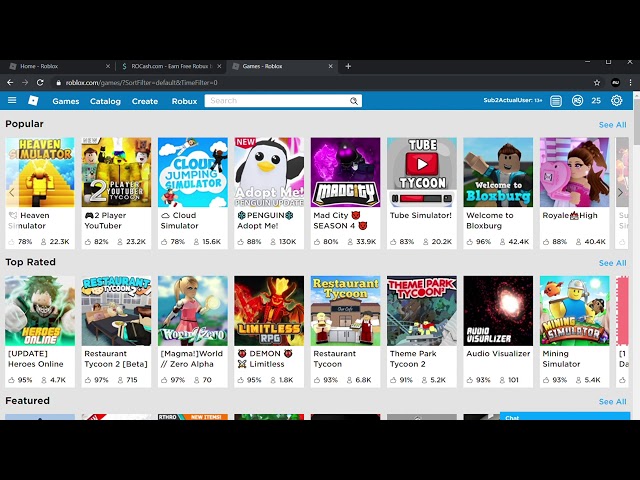Open Heaven Simulator game thumbnail
Image resolution: width=640 pixels, height=480 pixels.
[40, 172]
